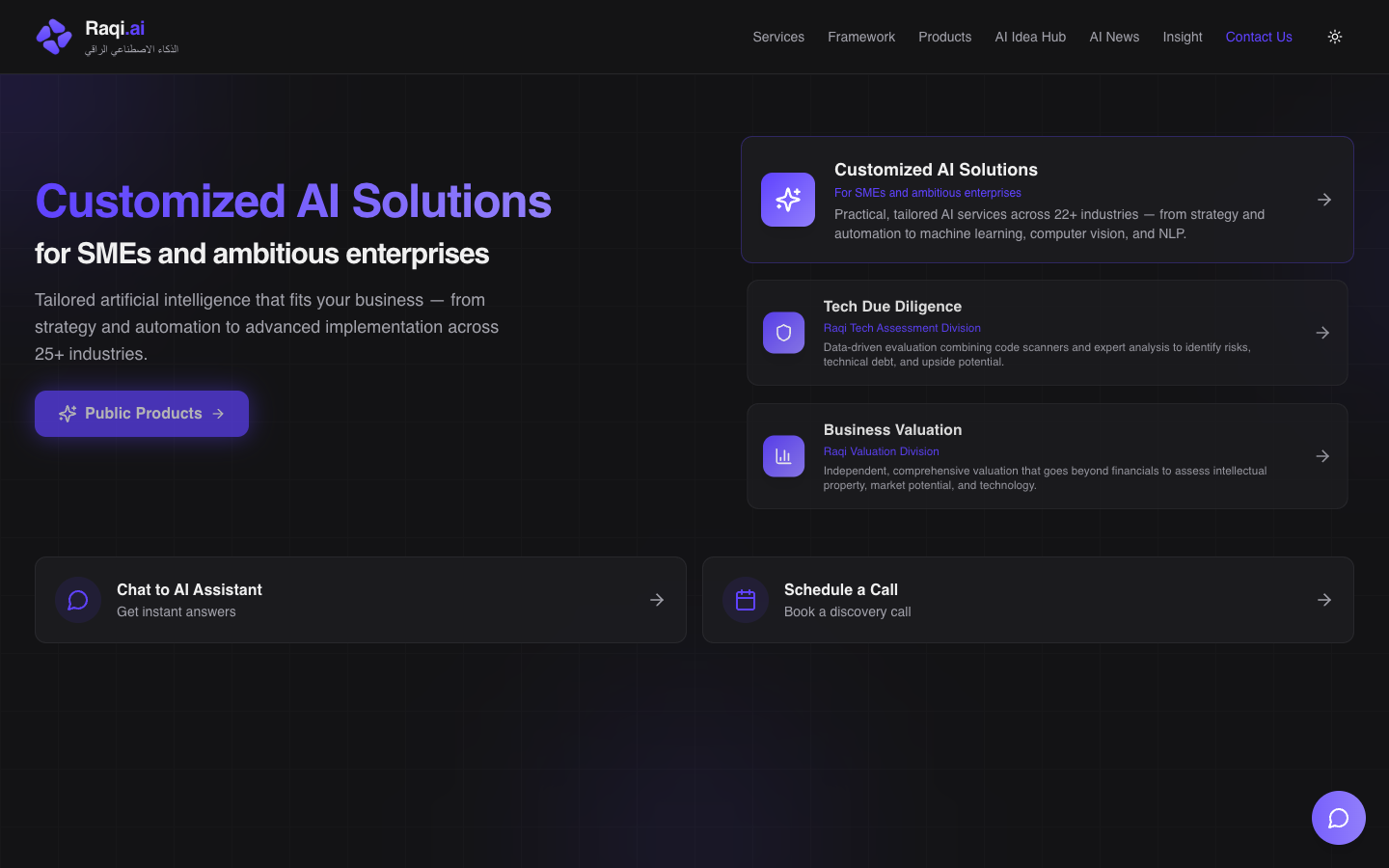Open the Services menu item
The height and width of the screenshot is (868, 1389).
[x=778, y=37]
